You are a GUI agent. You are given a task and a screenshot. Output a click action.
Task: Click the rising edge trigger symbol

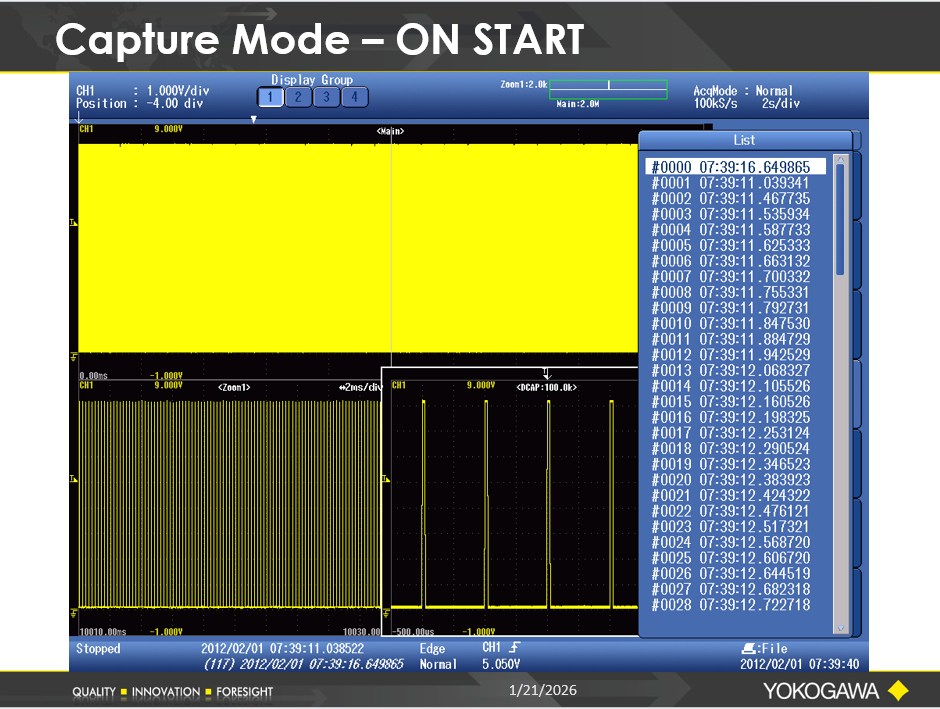click(516, 649)
